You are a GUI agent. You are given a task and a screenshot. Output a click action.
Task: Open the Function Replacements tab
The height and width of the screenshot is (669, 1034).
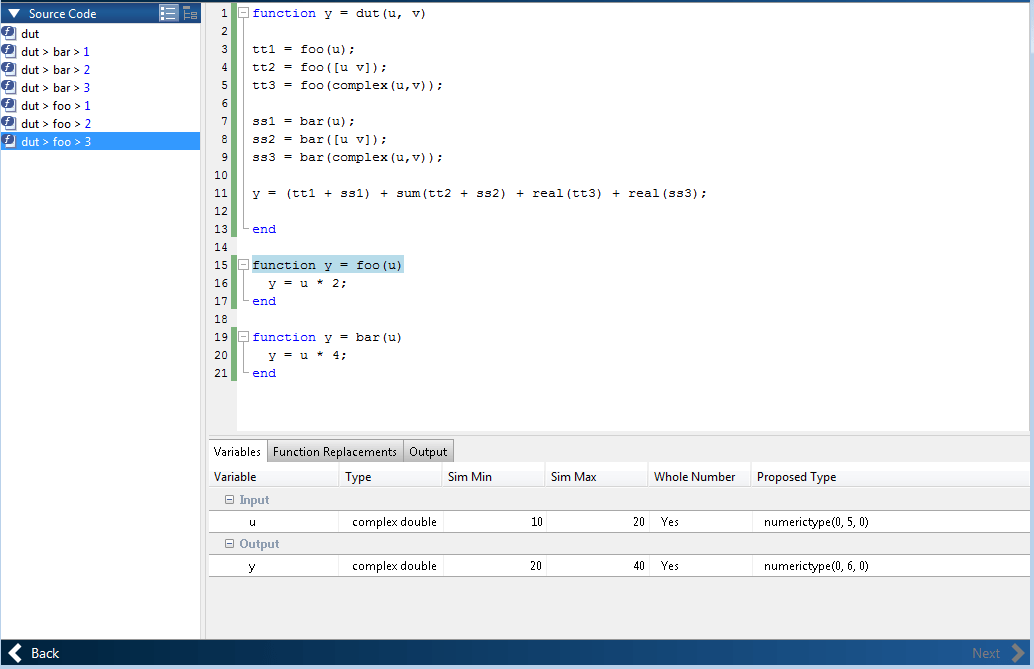[334, 451]
